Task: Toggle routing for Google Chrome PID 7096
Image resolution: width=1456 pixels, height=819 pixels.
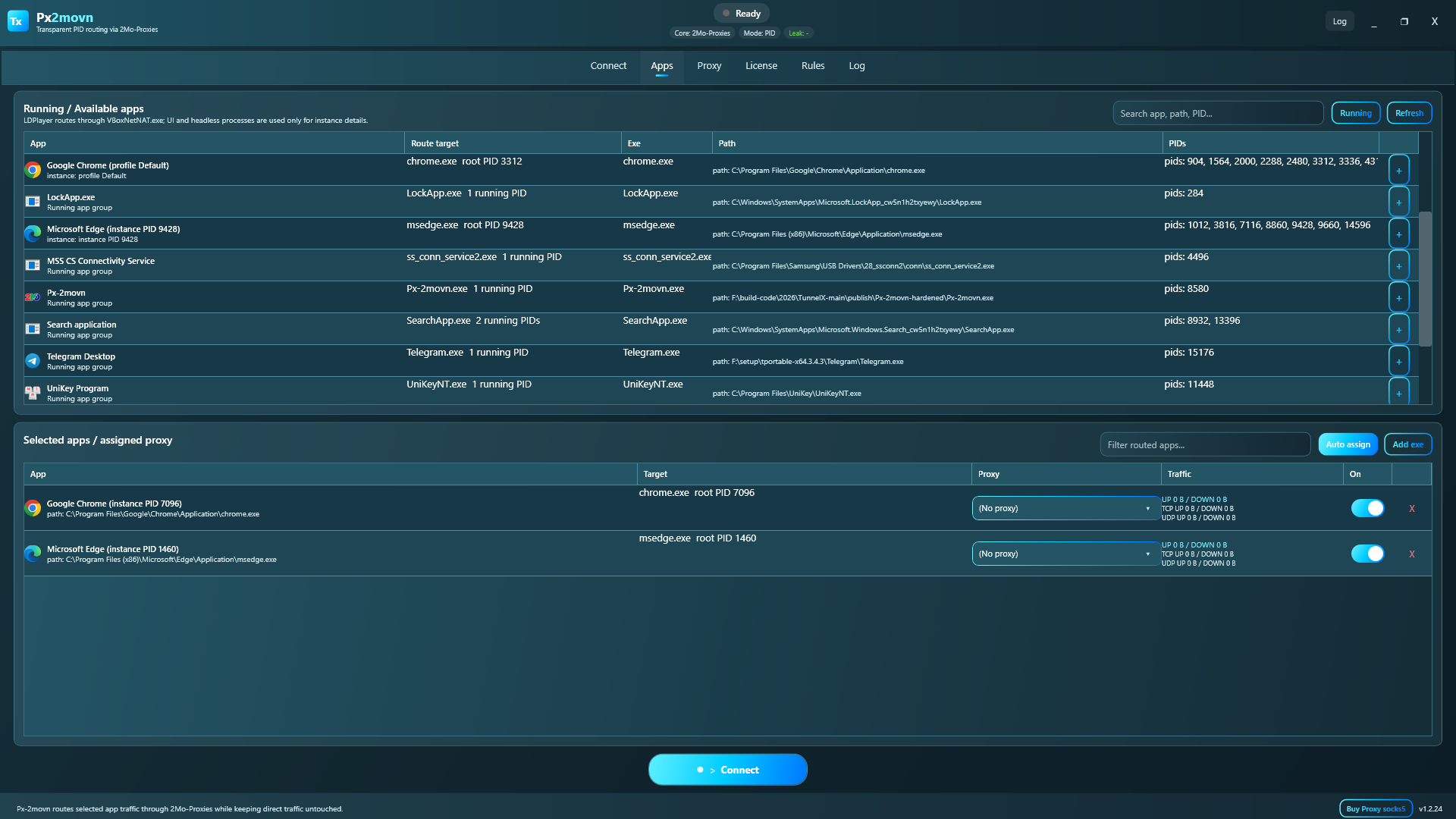Action: (1367, 508)
